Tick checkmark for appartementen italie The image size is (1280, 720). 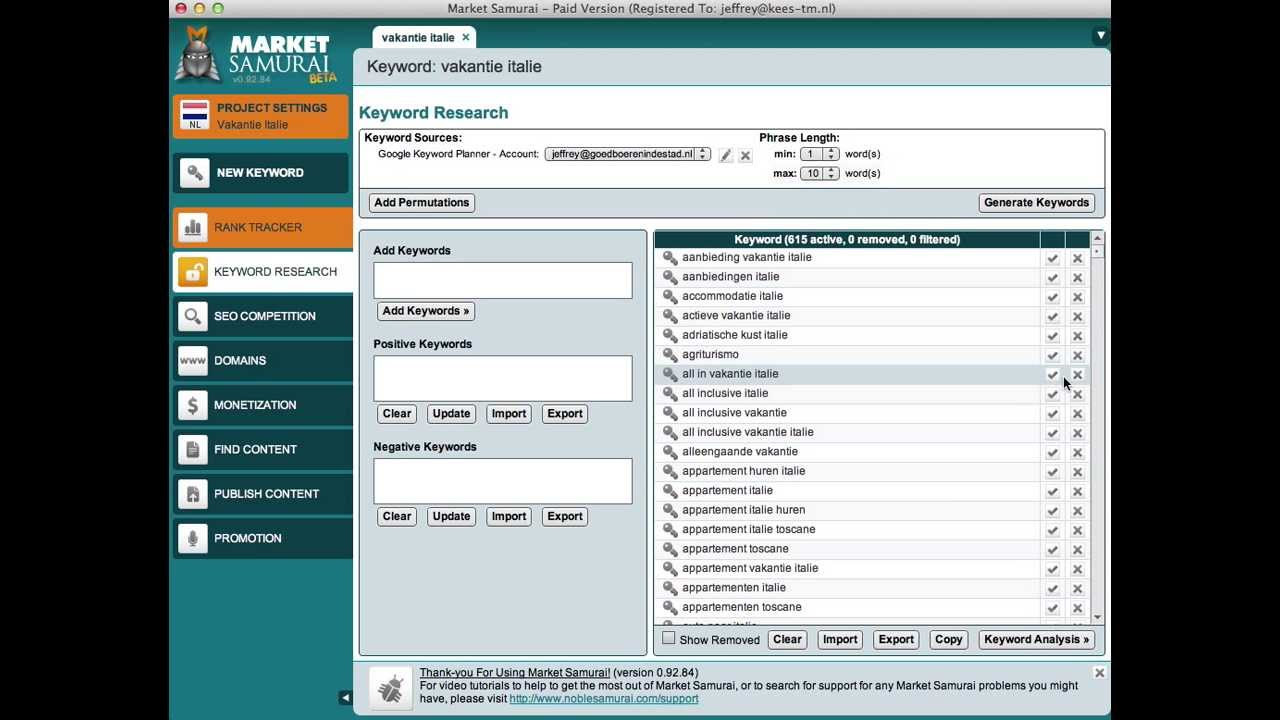click(x=1052, y=588)
